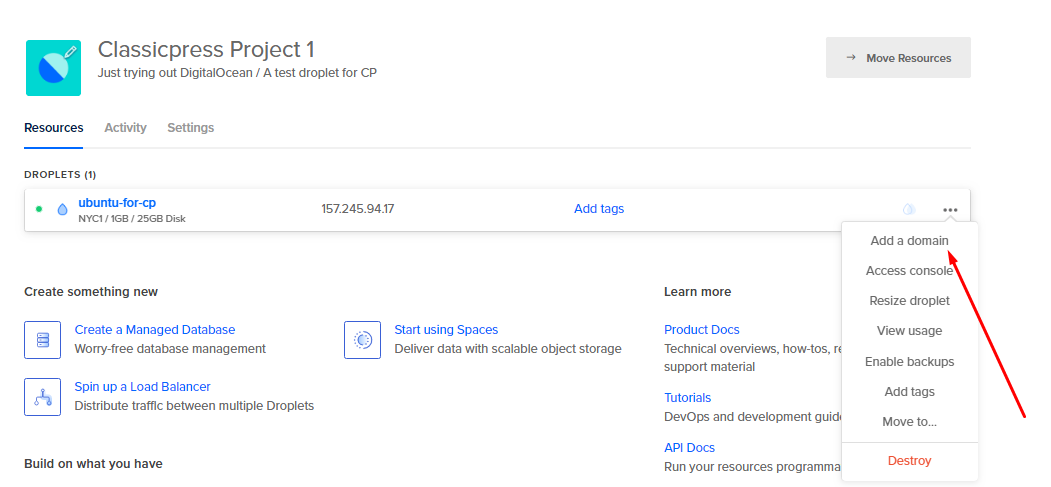The width and height of the screenshot is (1051, 487).
Task: Click the DROPLETS (1) section heading
Action: 60,175
